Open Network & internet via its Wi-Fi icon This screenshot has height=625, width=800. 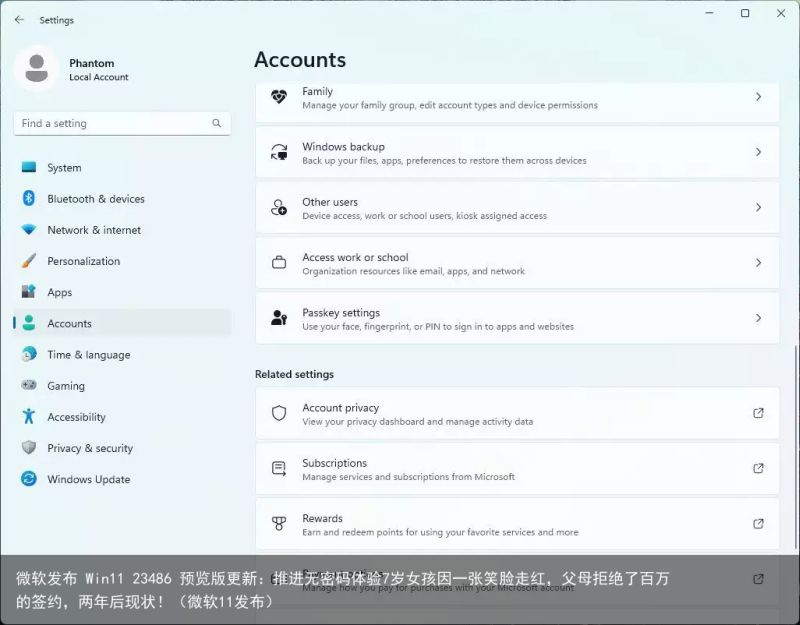(29, 230)
